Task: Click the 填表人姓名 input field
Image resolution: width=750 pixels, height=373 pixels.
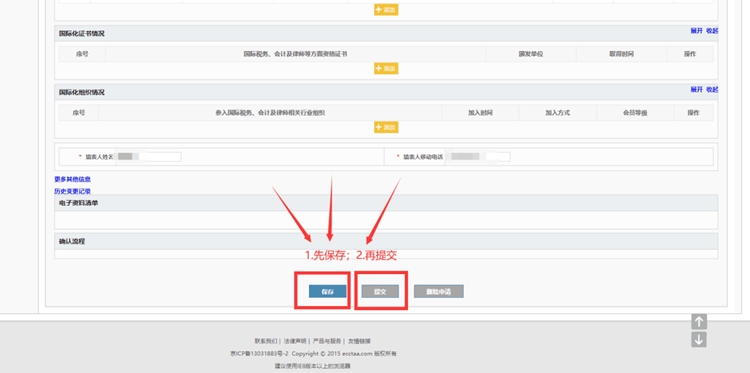Action: (148, 156)
